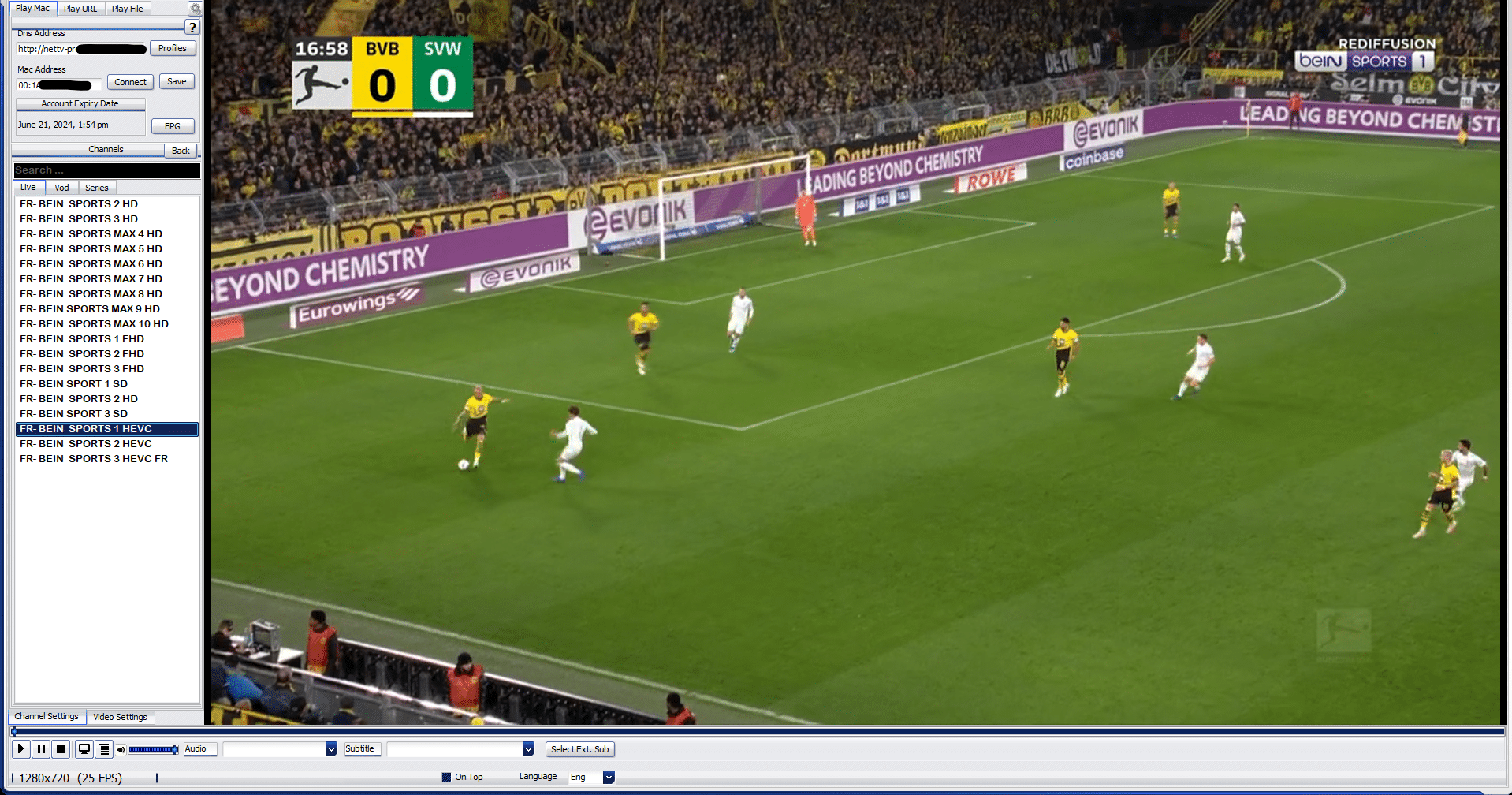Select channel FR- BEIN SPORTS 2 FHD
1512x795 pixels.
[107, 354]
